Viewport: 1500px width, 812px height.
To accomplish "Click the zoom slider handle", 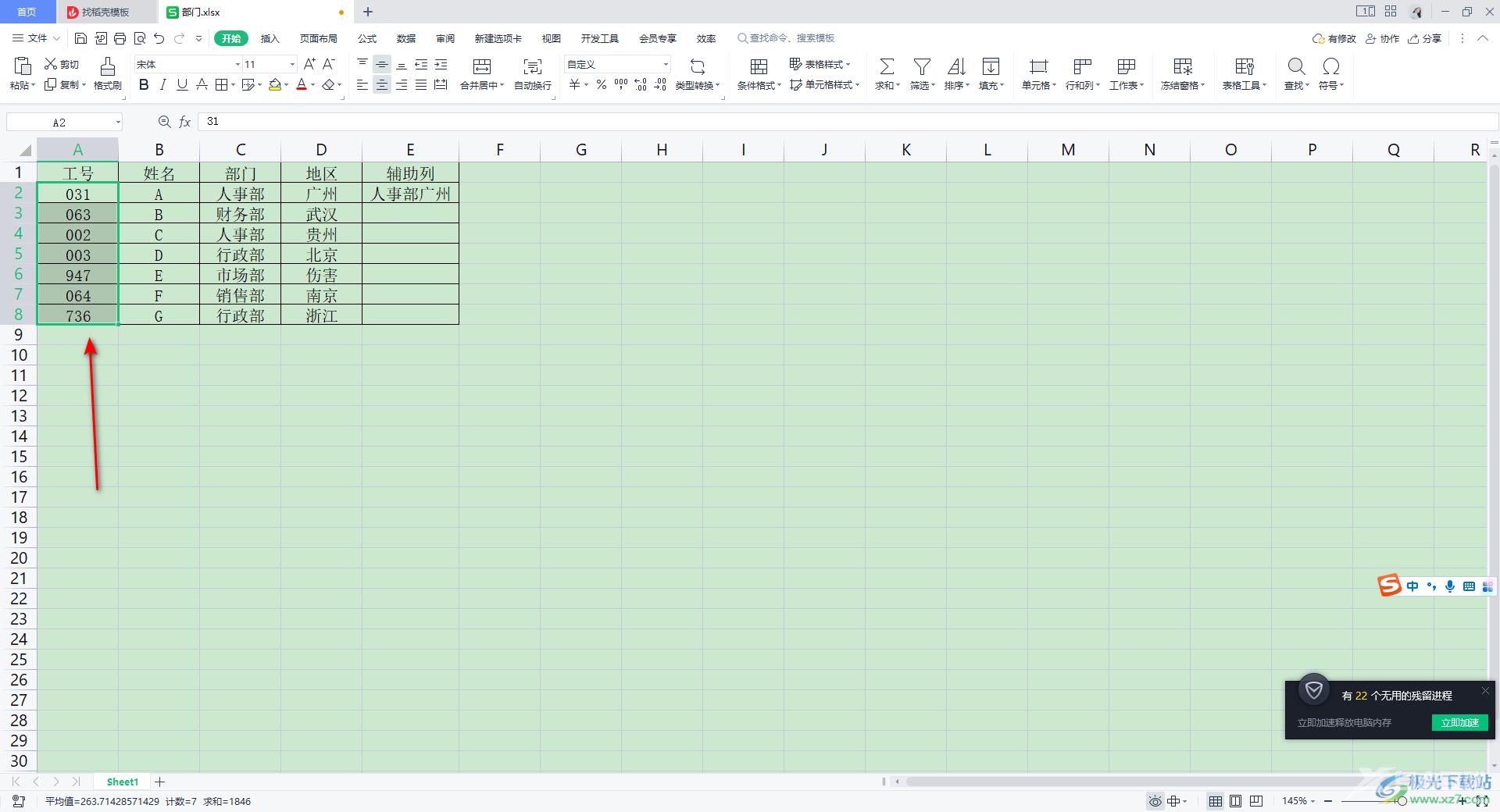I will [x=1402, y=801].
